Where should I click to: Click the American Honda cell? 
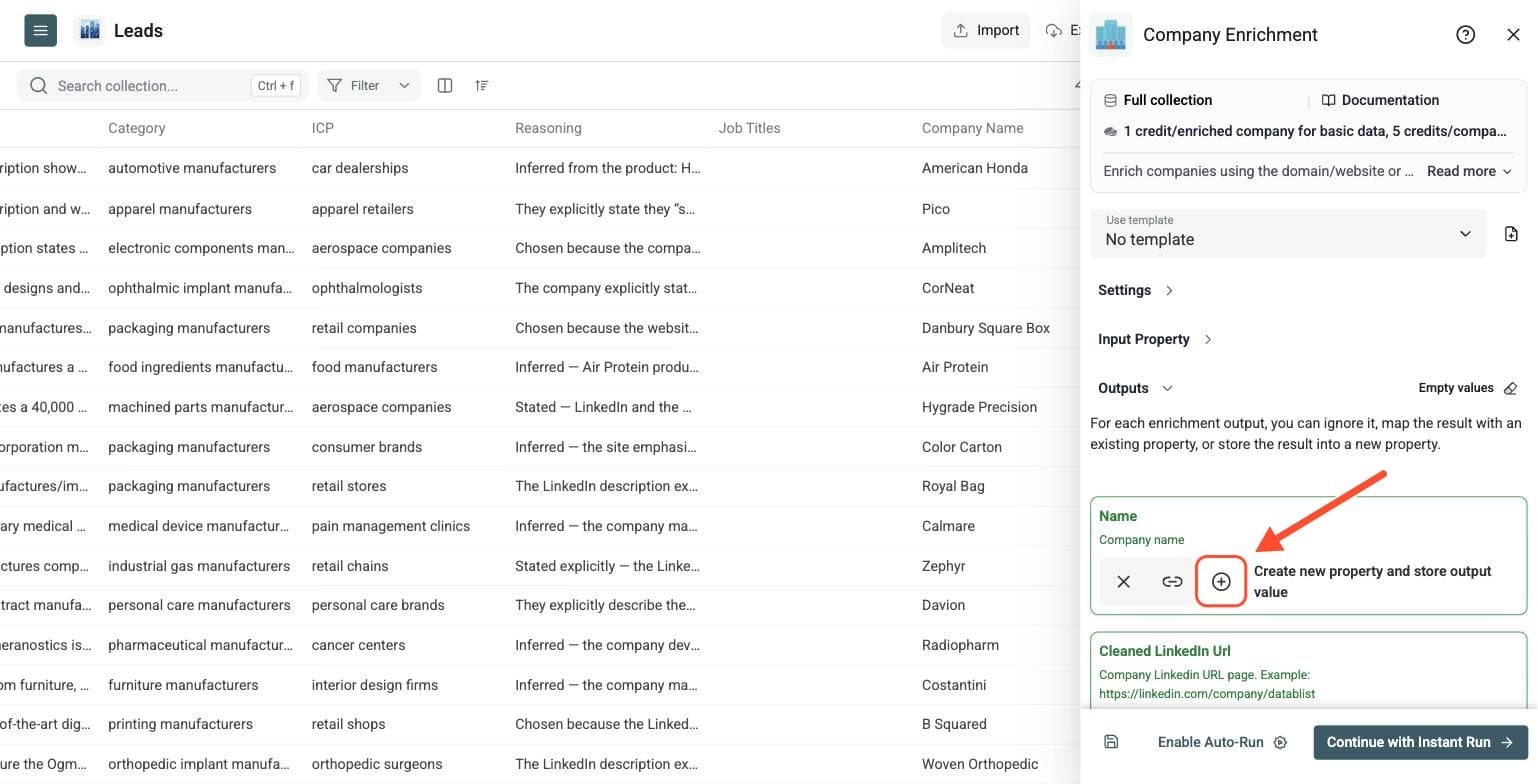[x=975, y=168]
